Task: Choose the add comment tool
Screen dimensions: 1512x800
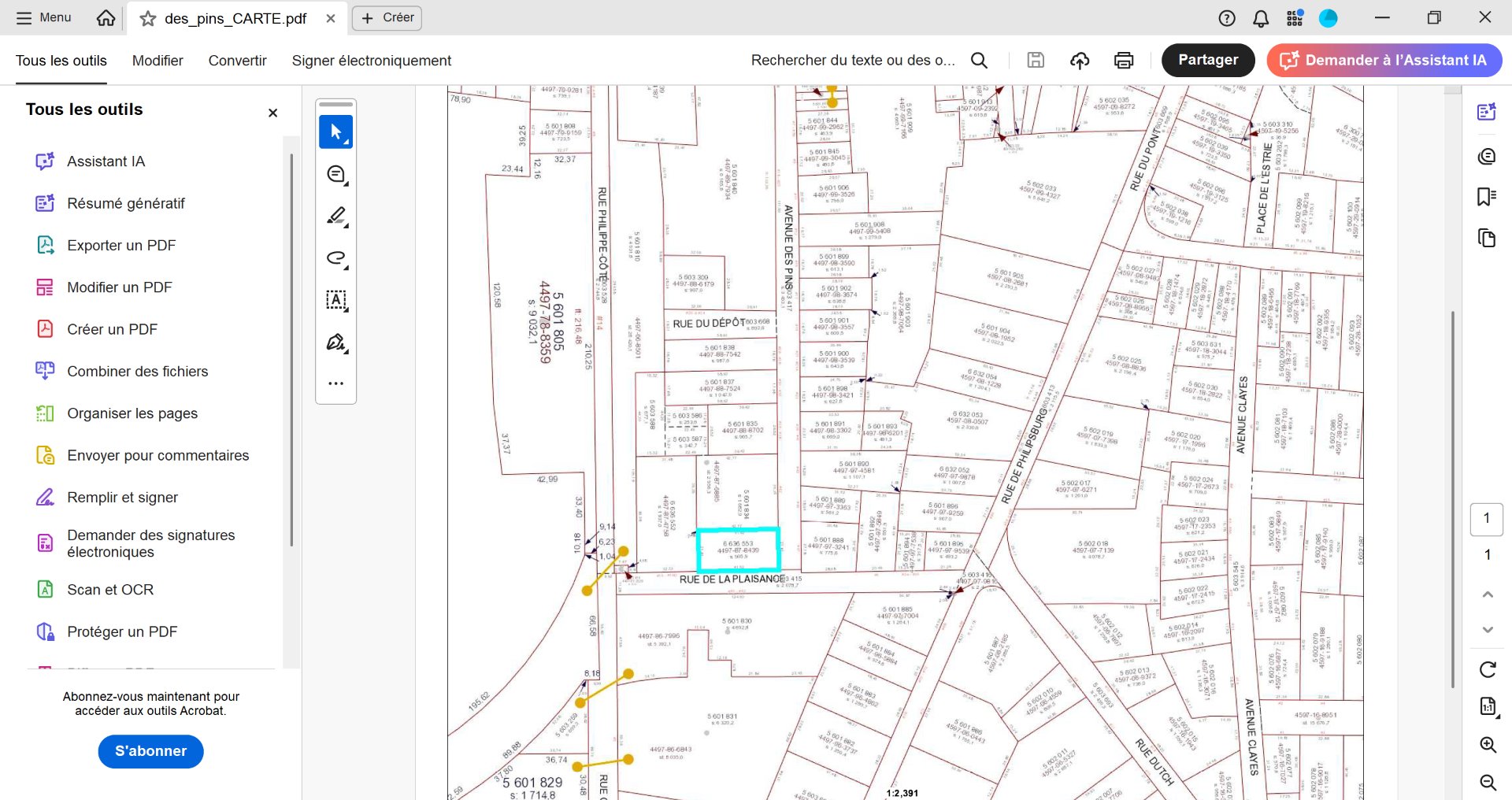Action: click(336, 175)
